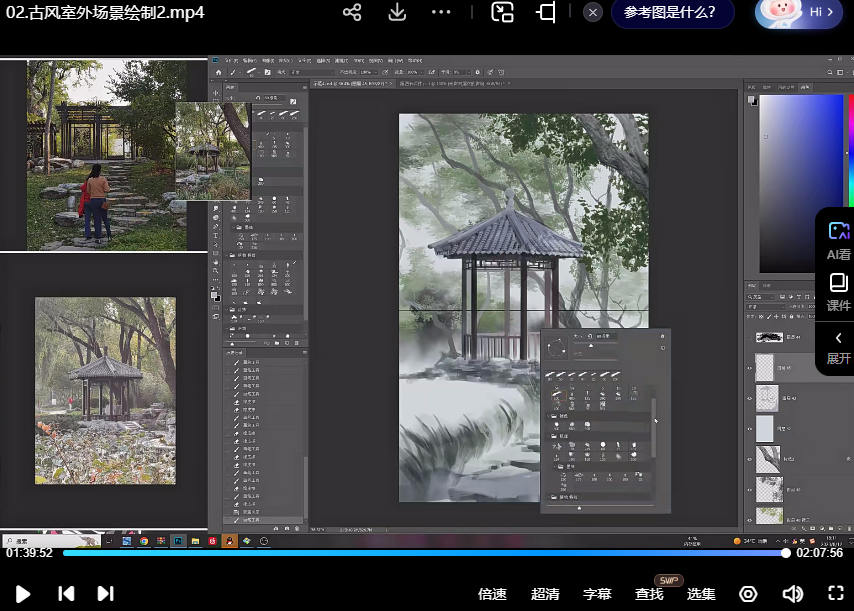This screenshot has width=854, height=611.
Task: Open the circular player settings icon
Action: click(x=748, y=593)
